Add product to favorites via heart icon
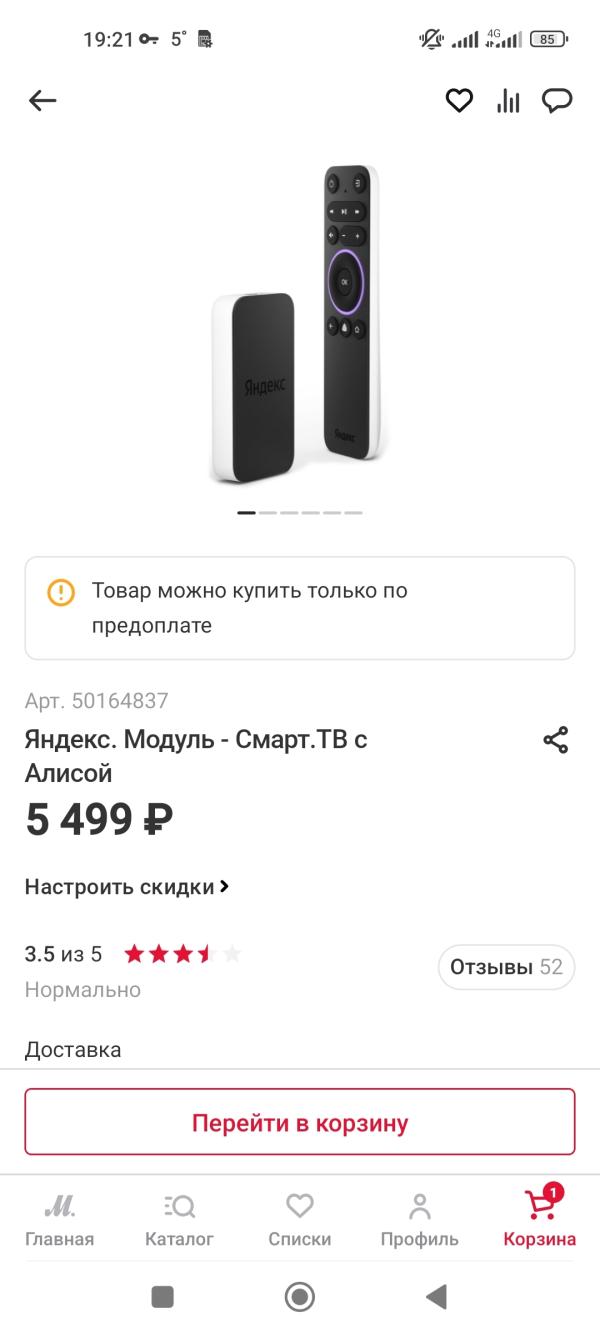Viewport: 600px width, 1332px height. [x=459, y=100]
